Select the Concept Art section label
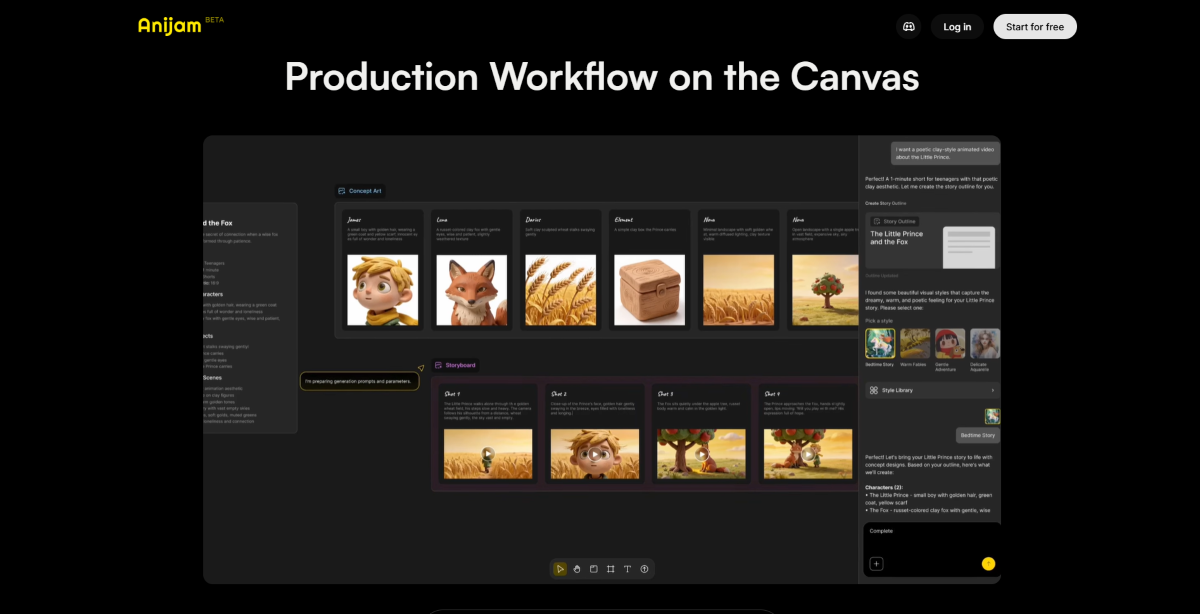 (360, 191)
